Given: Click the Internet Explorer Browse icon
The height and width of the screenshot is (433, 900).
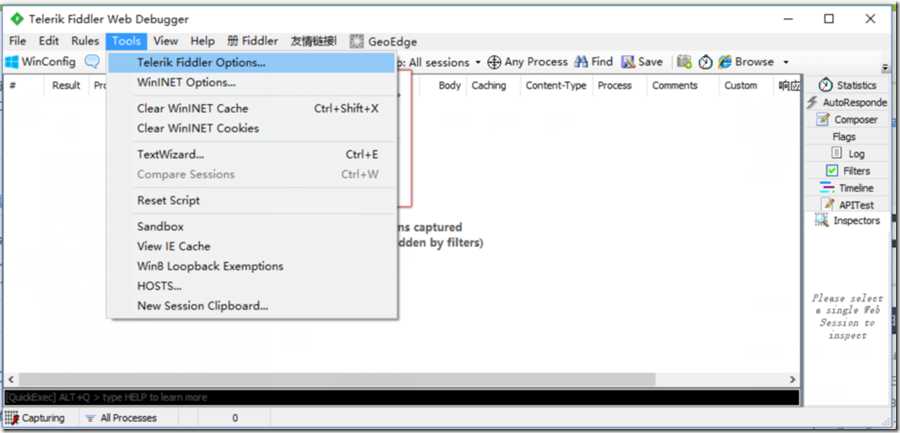Looking at the screenshot, I should click(725, 62).
